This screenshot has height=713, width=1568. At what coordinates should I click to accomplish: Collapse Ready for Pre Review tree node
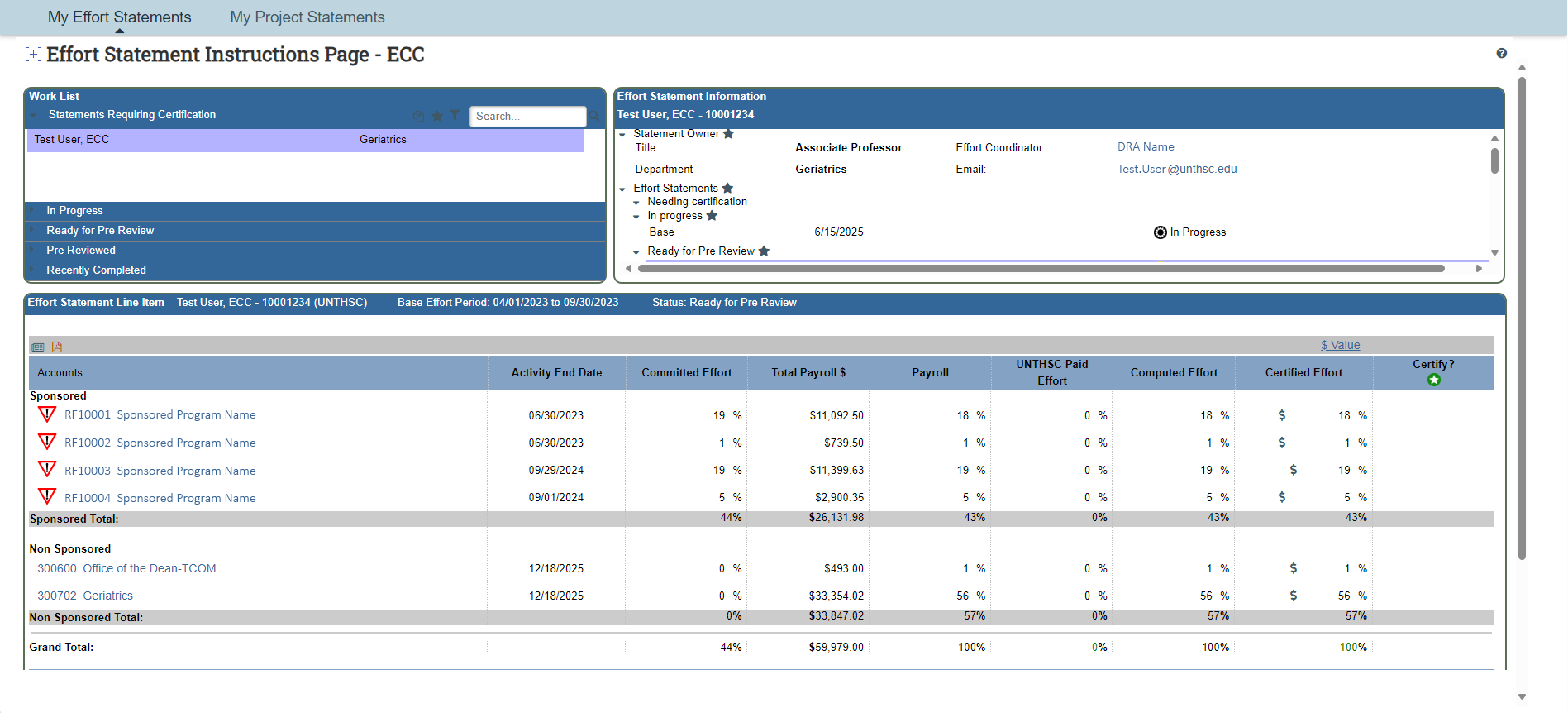636,252
